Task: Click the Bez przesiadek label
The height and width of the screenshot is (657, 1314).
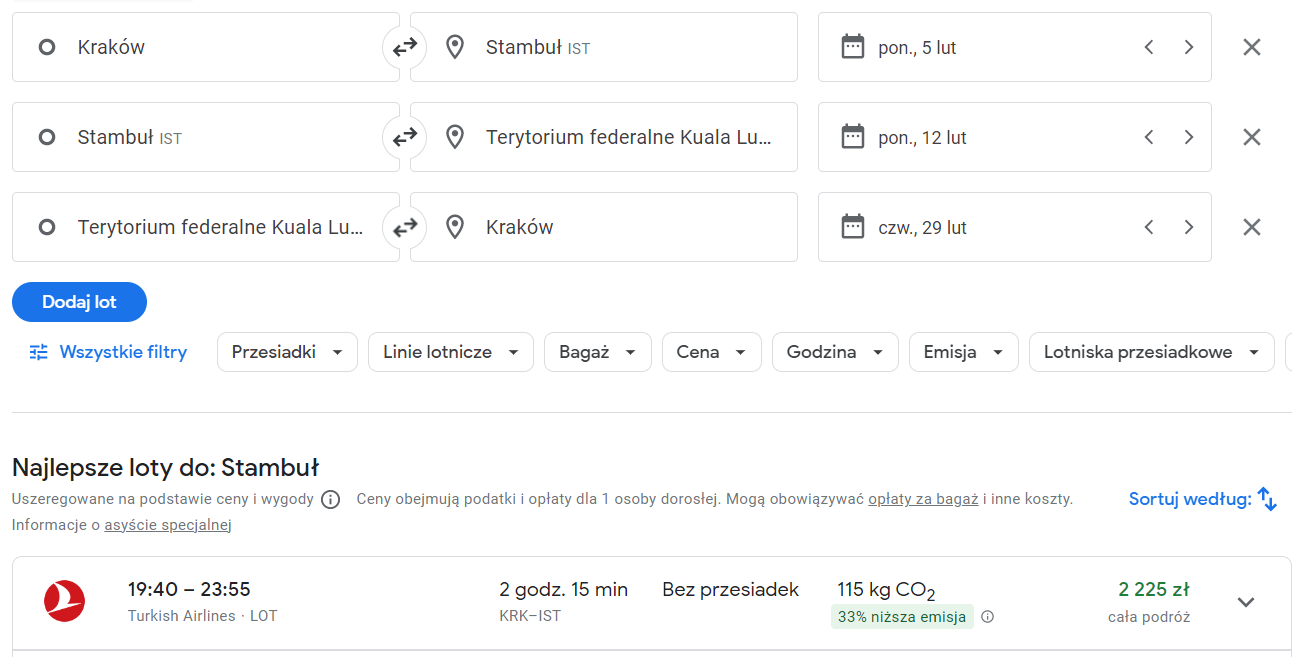Action: click(731, 590)
